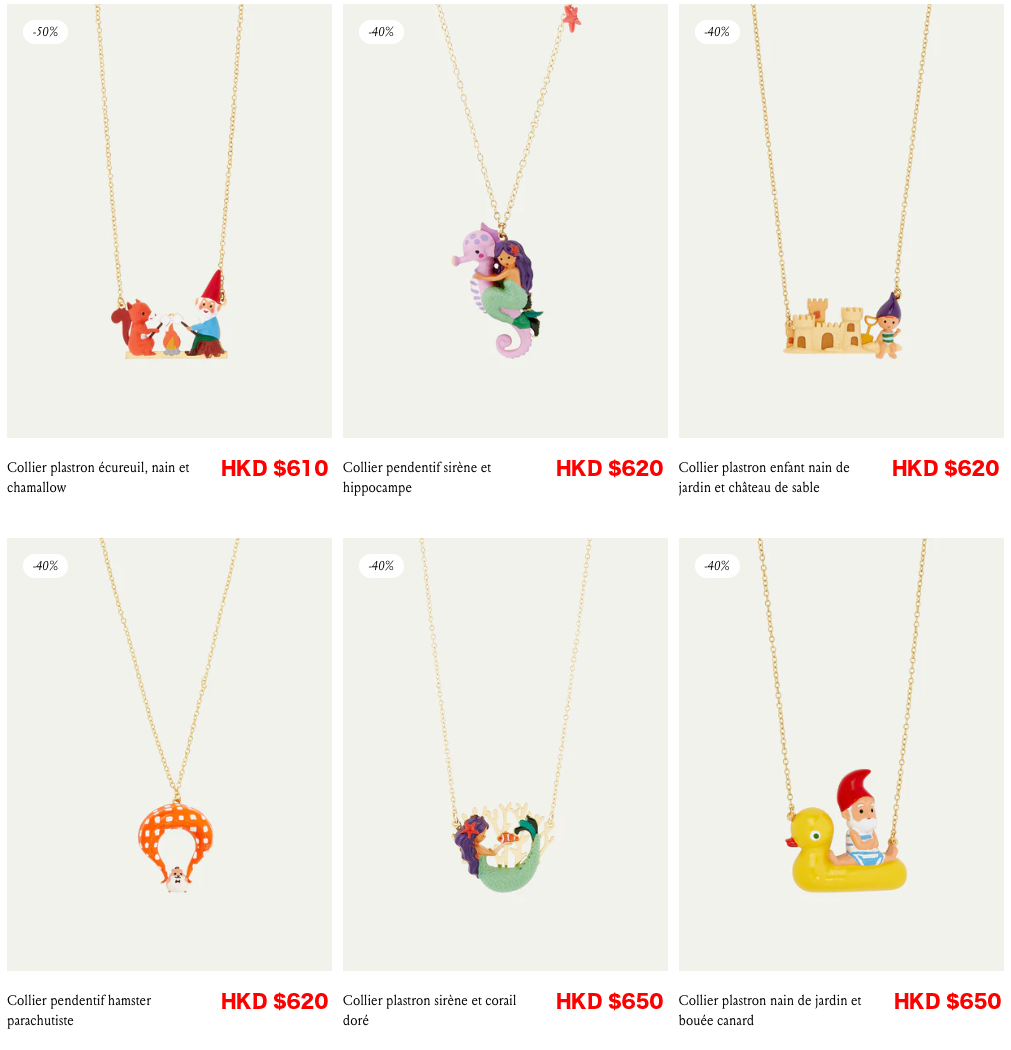Click the -40% badge on sandcastle necklace
Screen dimensions: 1011x1050
(x=717, y=31)
